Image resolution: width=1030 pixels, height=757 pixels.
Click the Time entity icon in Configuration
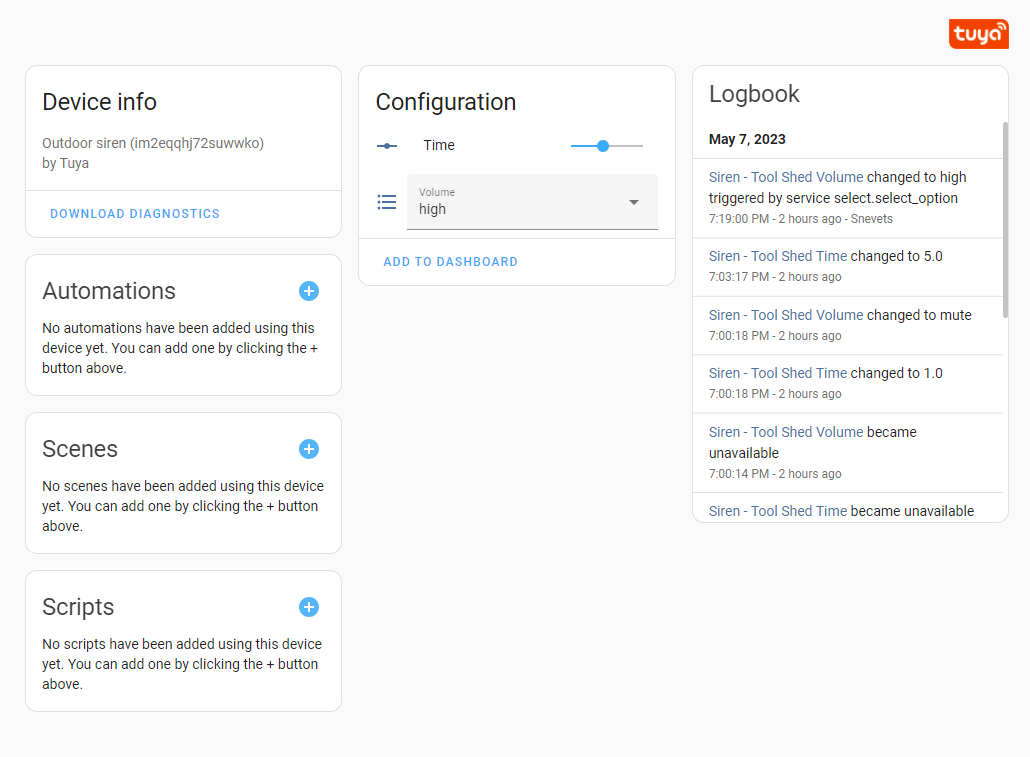[x=387, y=145]
